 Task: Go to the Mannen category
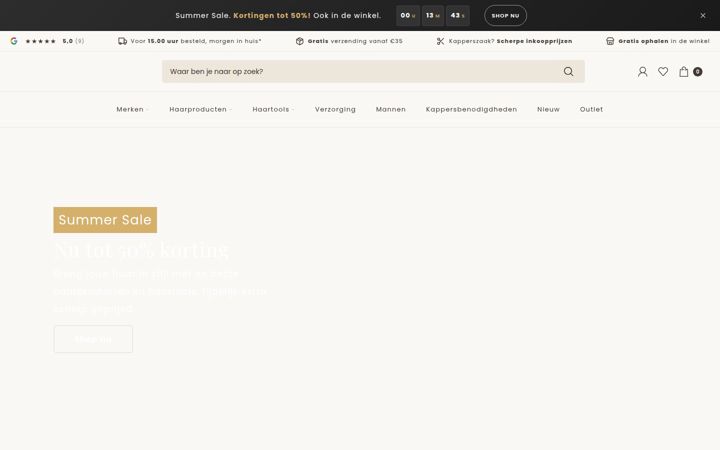[x=391, y=109]
